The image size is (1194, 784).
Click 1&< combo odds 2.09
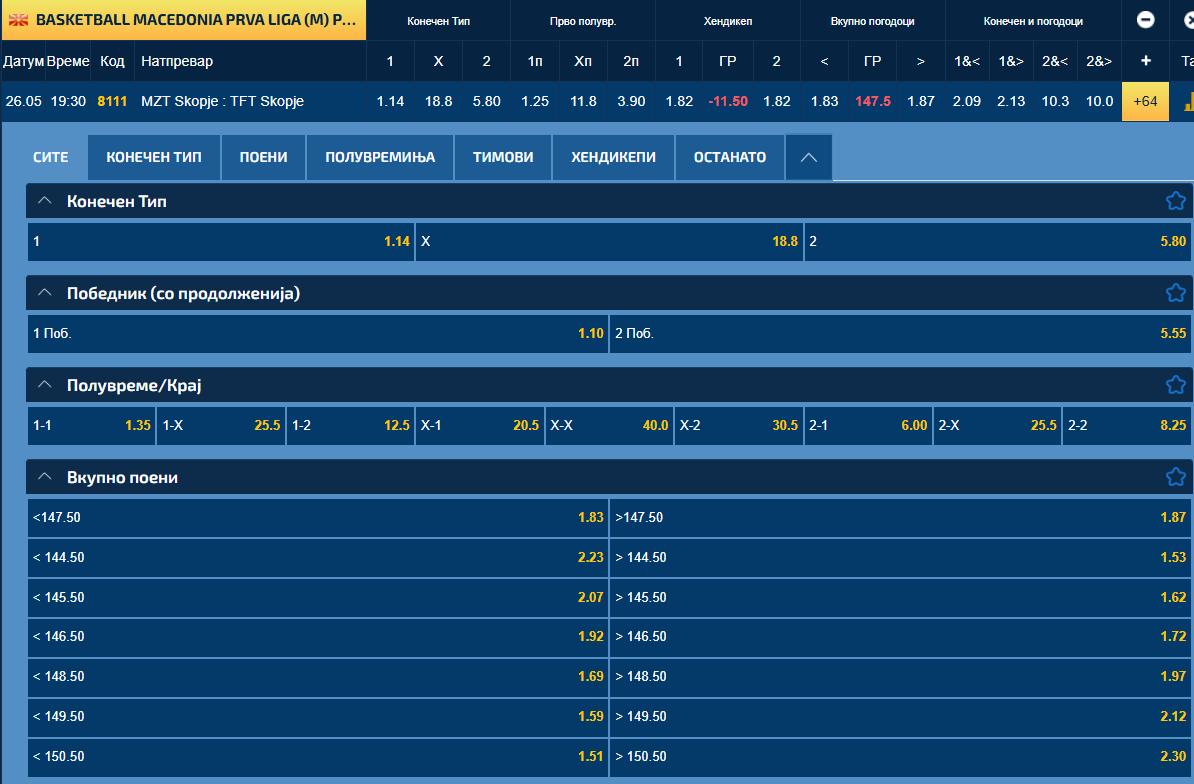[967, 101]
